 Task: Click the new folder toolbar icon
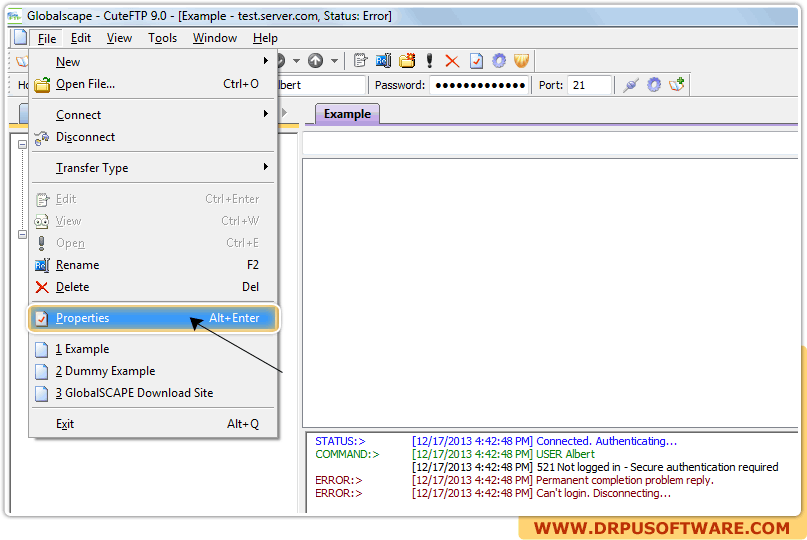point(407,61)
